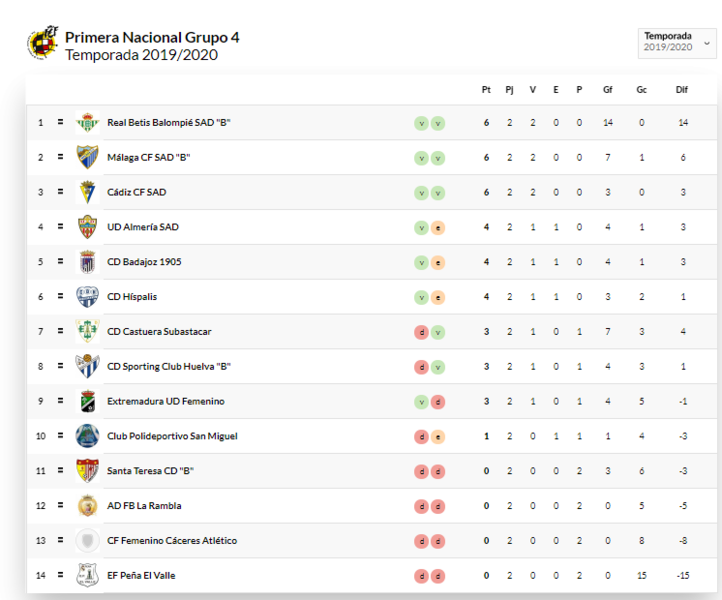Sort by the Gf column header
Screen dimensions: 722x600
[608, 90]
